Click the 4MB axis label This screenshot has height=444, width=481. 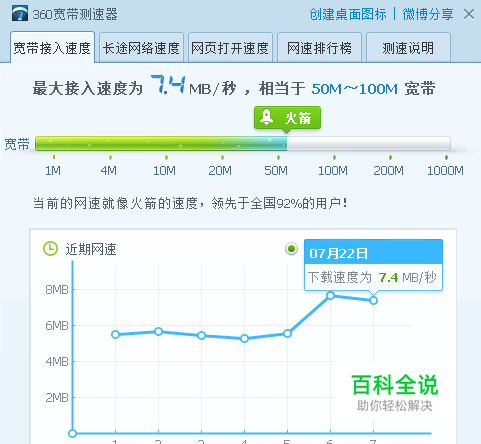57,362
